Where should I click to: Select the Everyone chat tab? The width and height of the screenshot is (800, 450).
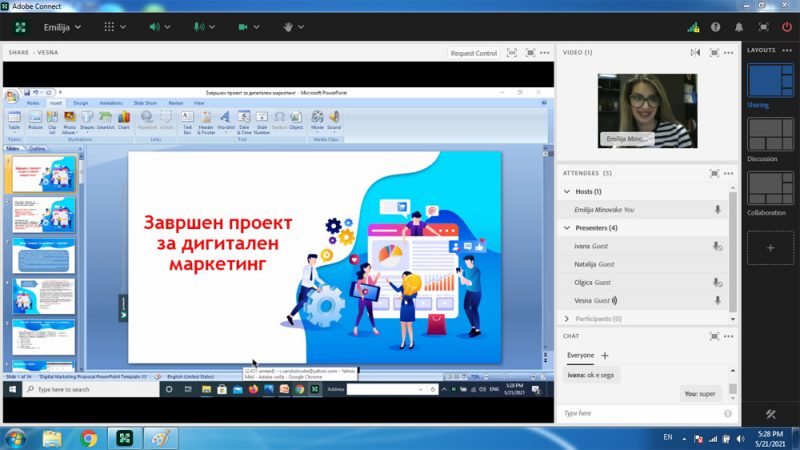581,355
